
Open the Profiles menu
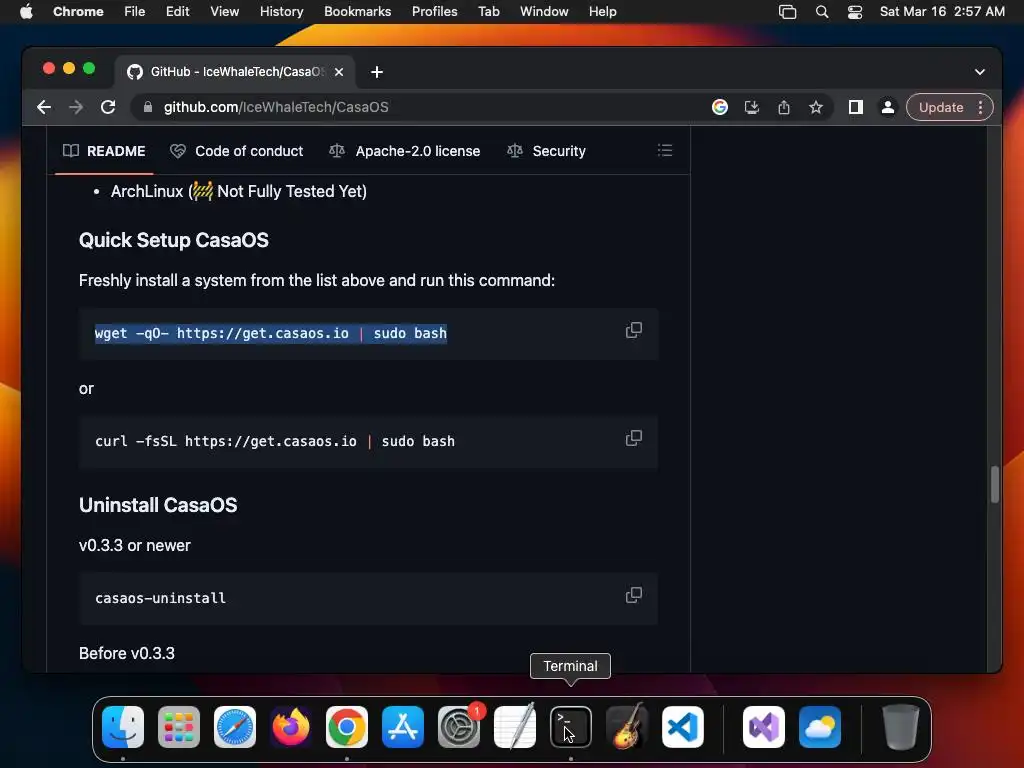434,12
